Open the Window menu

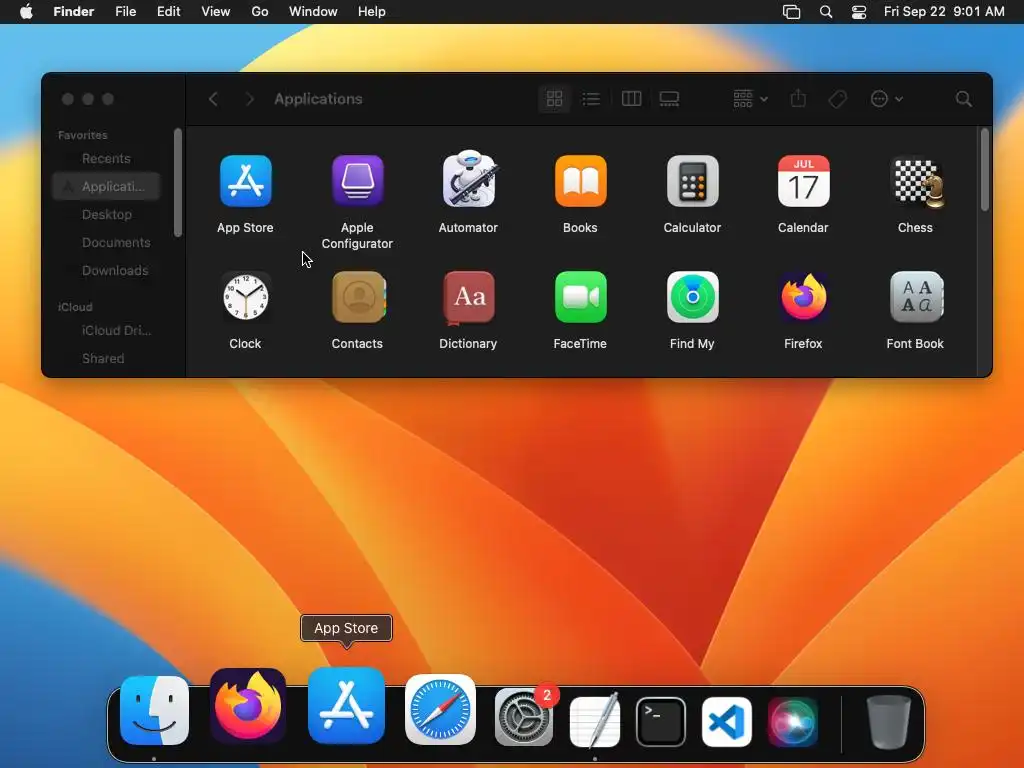tap(313, 12)
